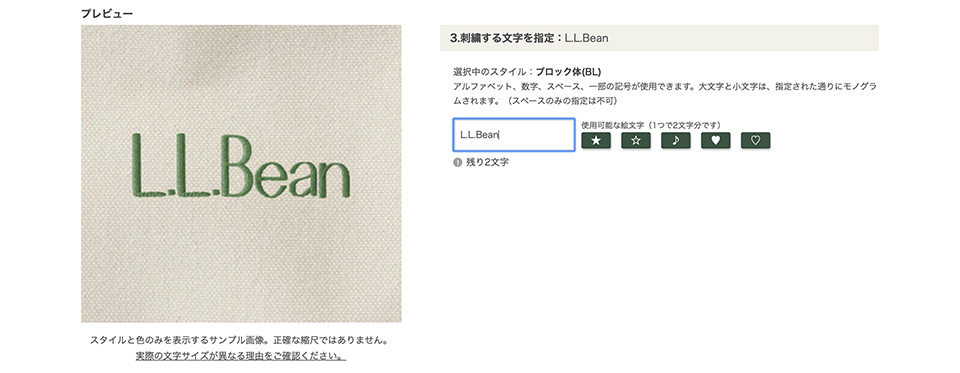This screenshot has height=373, width=960.
Task: Click the プレビュー heading
Action: pyautogui.click(x=107, y=13)
